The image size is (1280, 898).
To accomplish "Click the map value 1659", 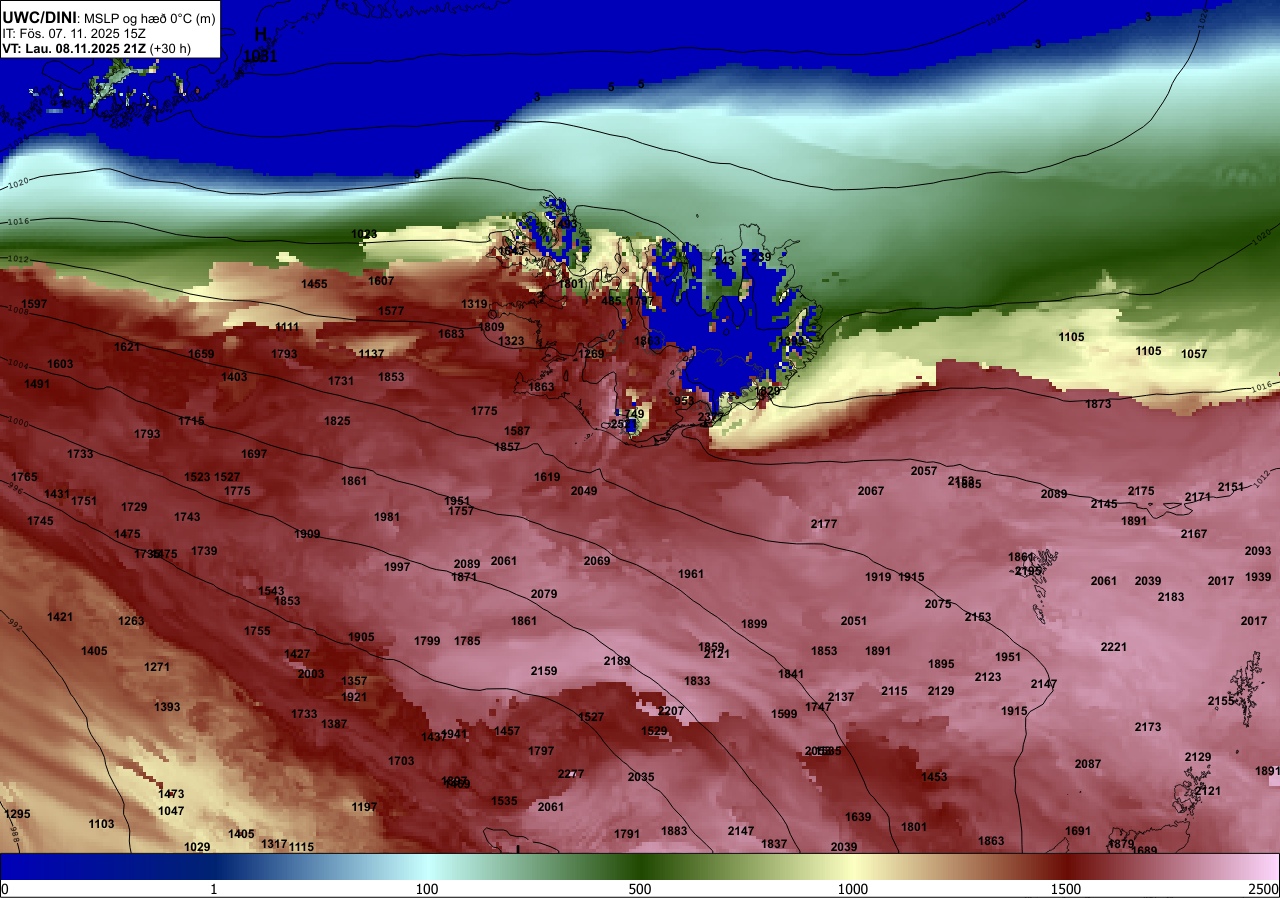I will click(201, 354).
